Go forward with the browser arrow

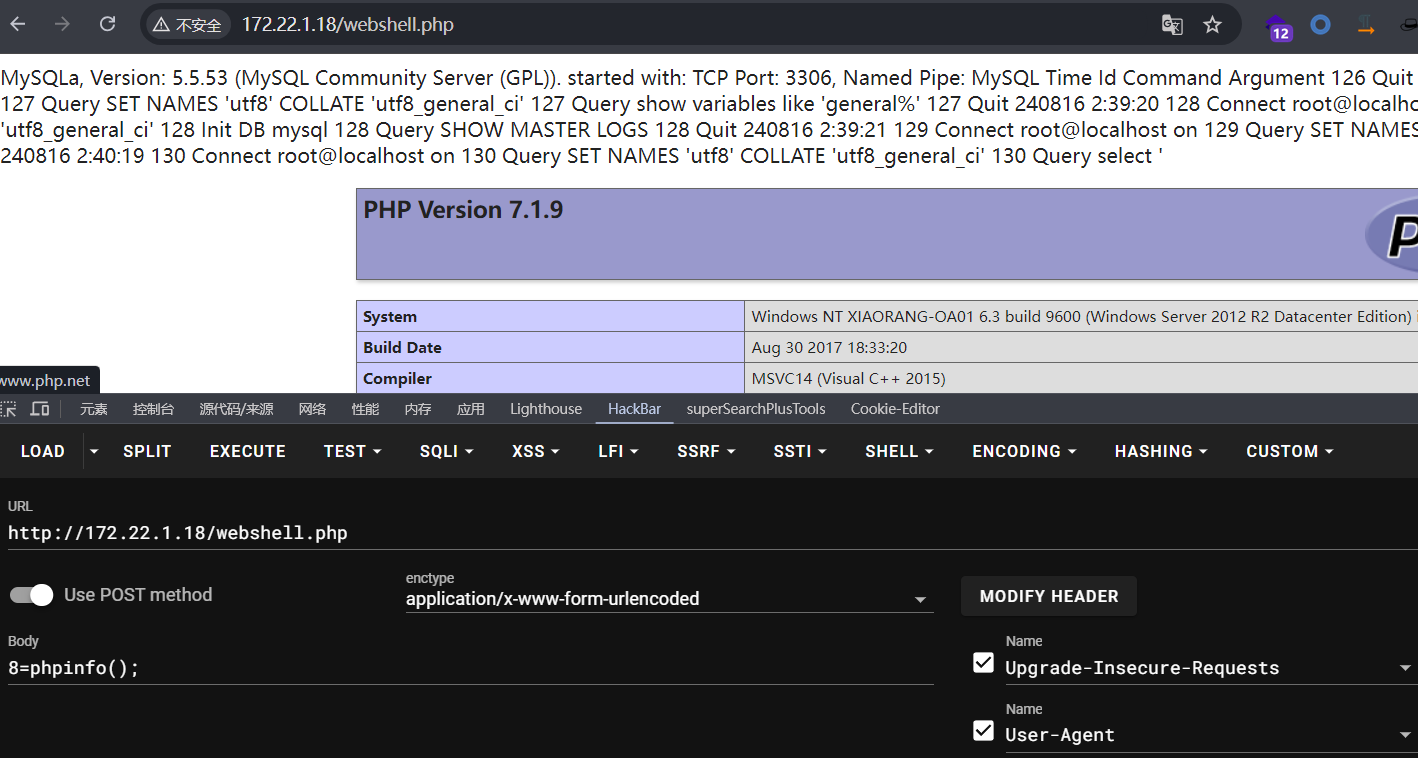[x=62, y=24]
